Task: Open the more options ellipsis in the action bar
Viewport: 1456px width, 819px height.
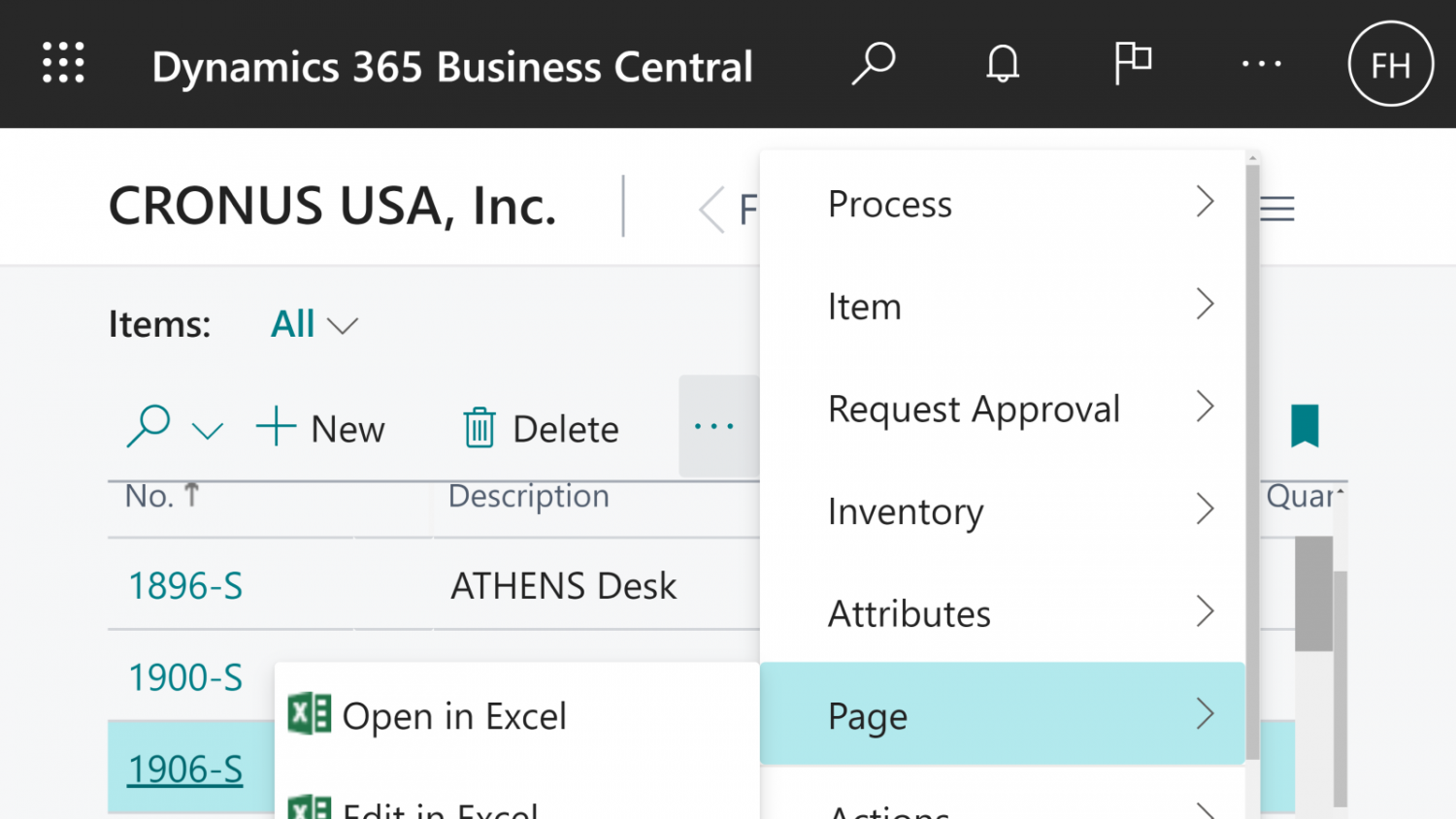Action: click(x=714, y=425)
